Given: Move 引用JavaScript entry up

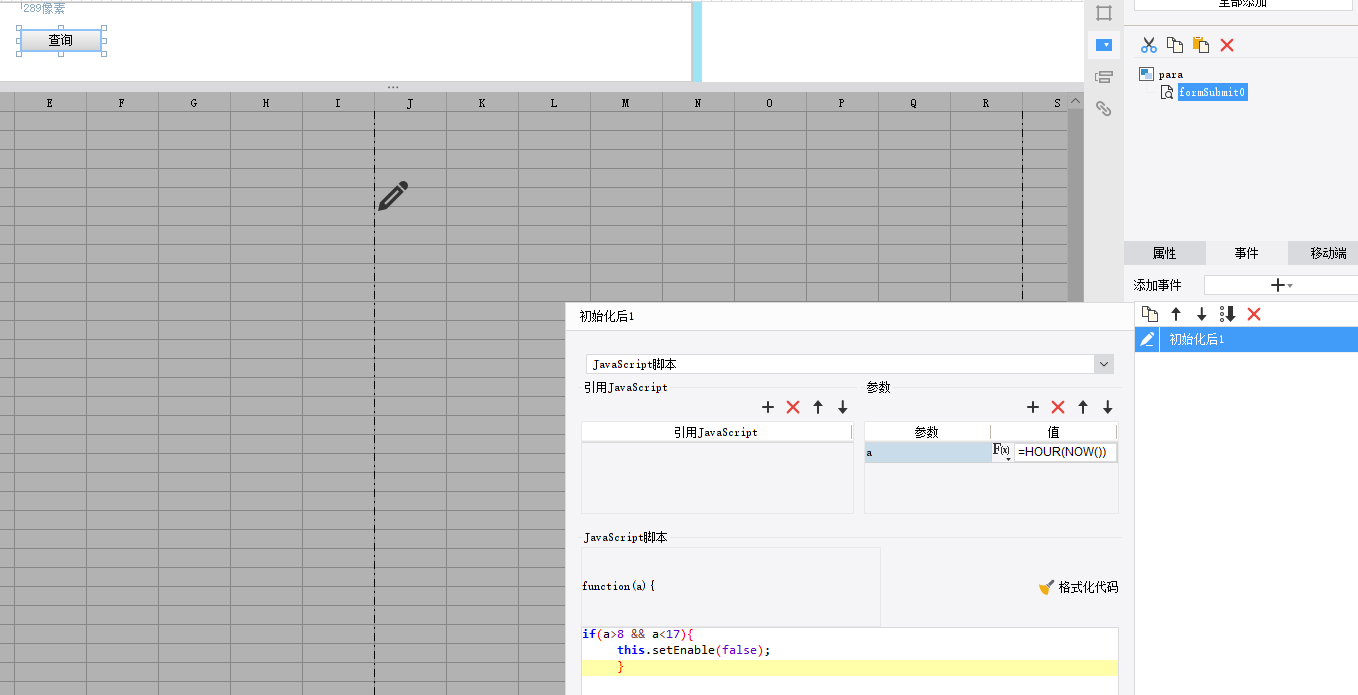Looking at the screenshot, I should pyautogui.click(x=818, y=407).
